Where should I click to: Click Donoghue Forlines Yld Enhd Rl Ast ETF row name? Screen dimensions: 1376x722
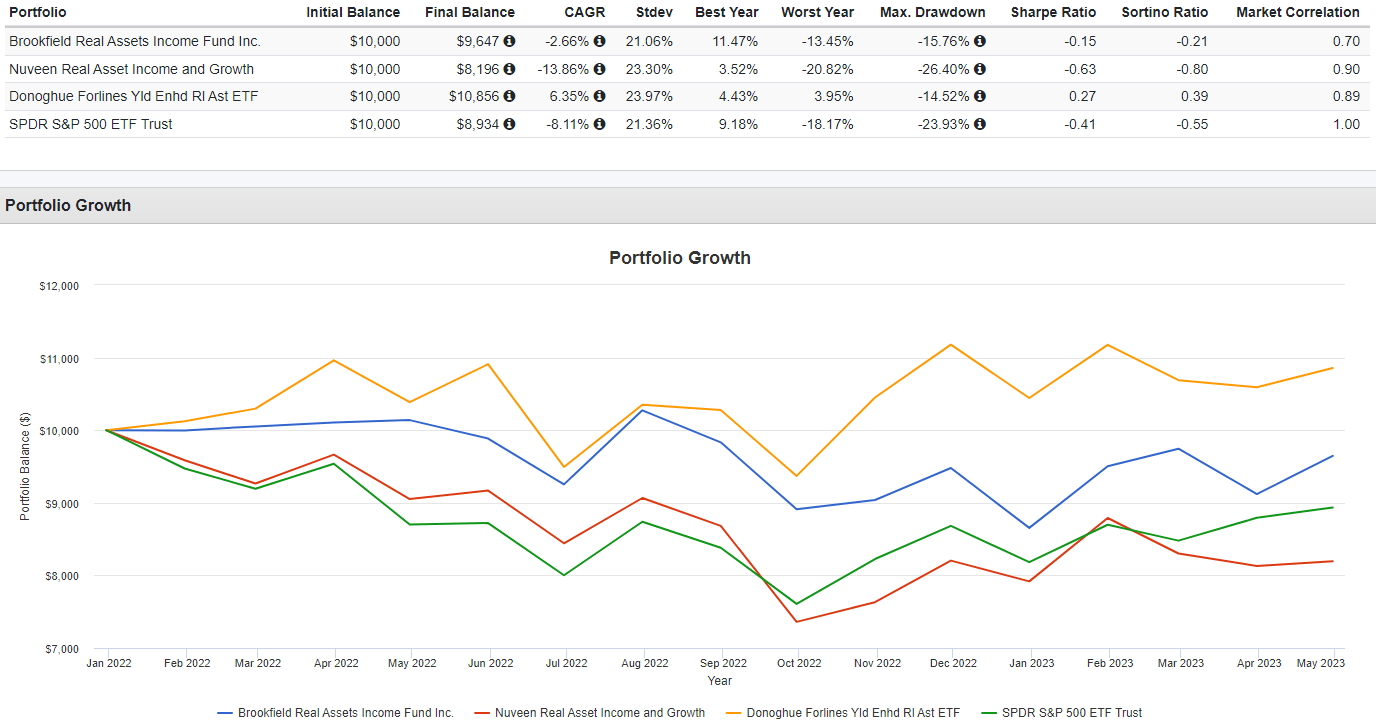coord(133,97)
